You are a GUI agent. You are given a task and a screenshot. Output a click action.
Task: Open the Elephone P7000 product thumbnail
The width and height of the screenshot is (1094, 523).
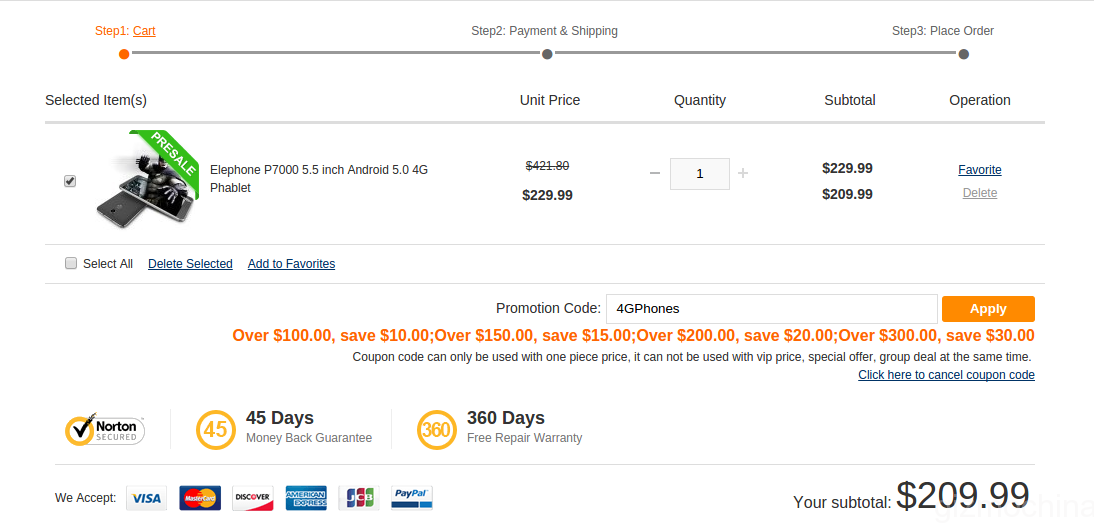[148, 180]
